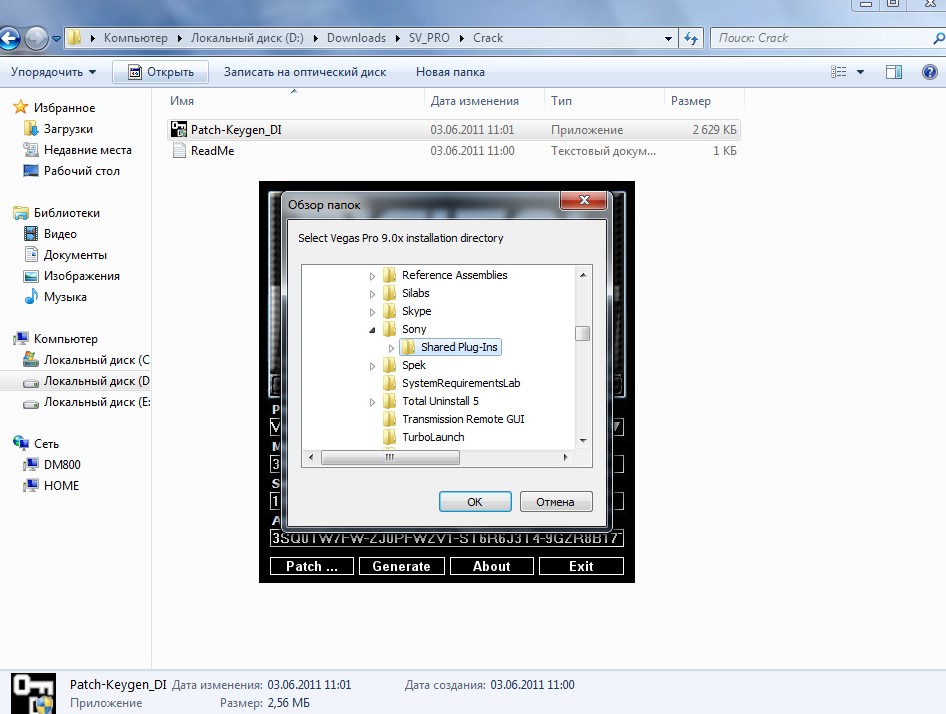This screenshot has height=714, width=946.
Task: Expand the Silabs folder arrow
Action: point(372,294)
